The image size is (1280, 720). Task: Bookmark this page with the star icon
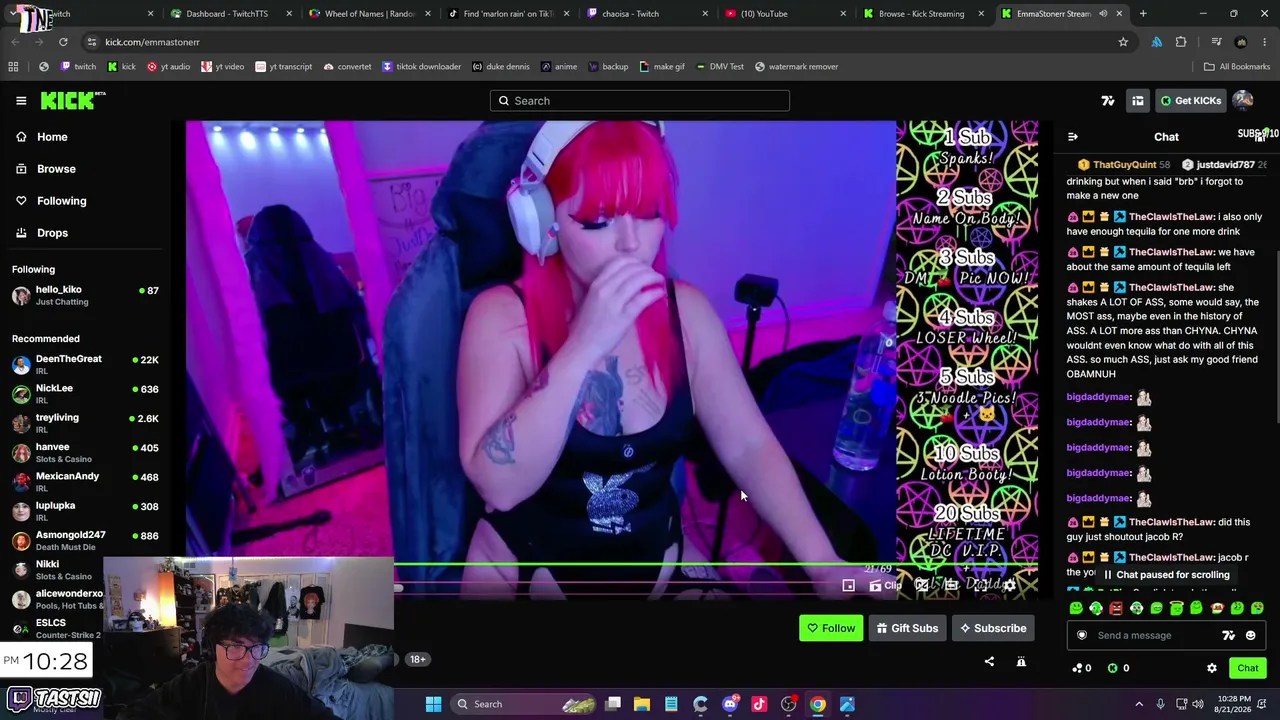[x=1123, y=42]
